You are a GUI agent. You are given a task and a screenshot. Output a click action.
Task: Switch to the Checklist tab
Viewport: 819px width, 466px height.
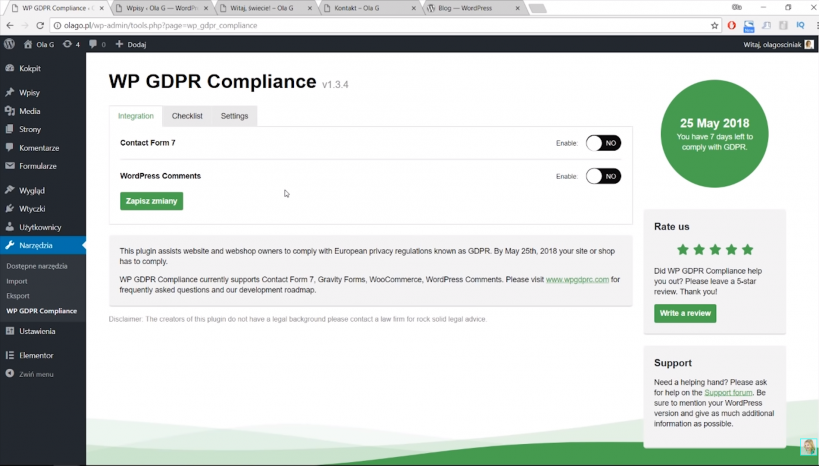[x=187, y=116]
